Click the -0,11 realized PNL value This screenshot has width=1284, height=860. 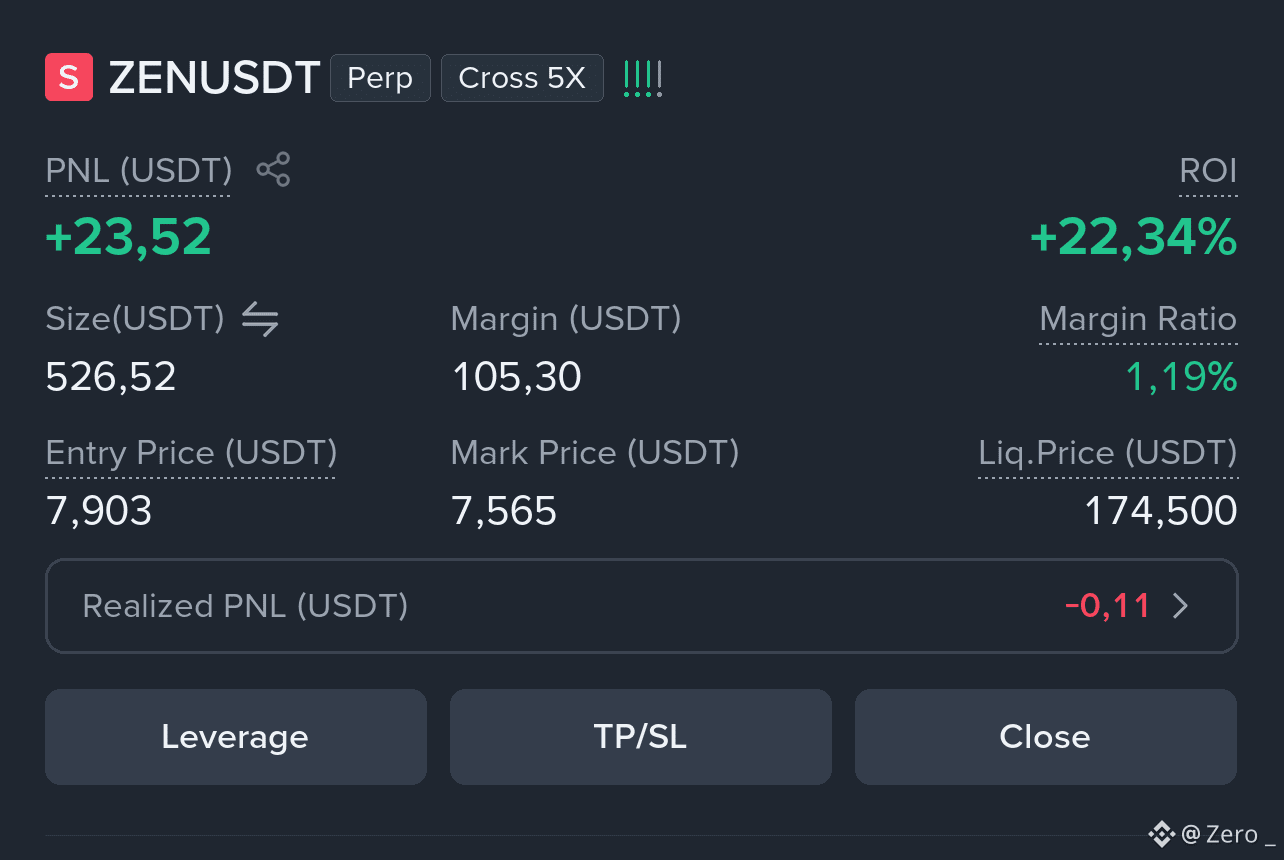click(x=1108, y=606)
